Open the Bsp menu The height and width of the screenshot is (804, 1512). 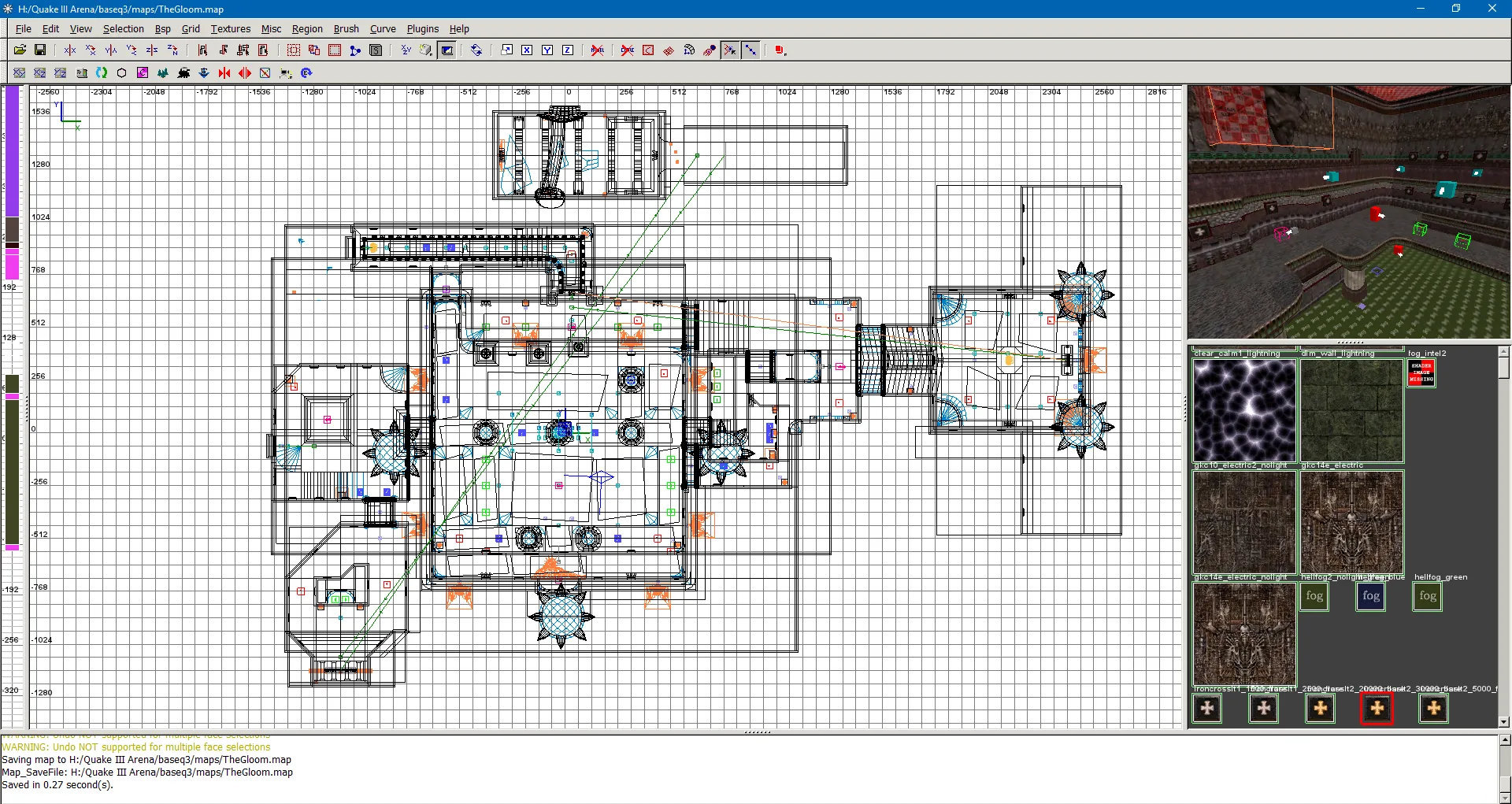pos(163,29)
